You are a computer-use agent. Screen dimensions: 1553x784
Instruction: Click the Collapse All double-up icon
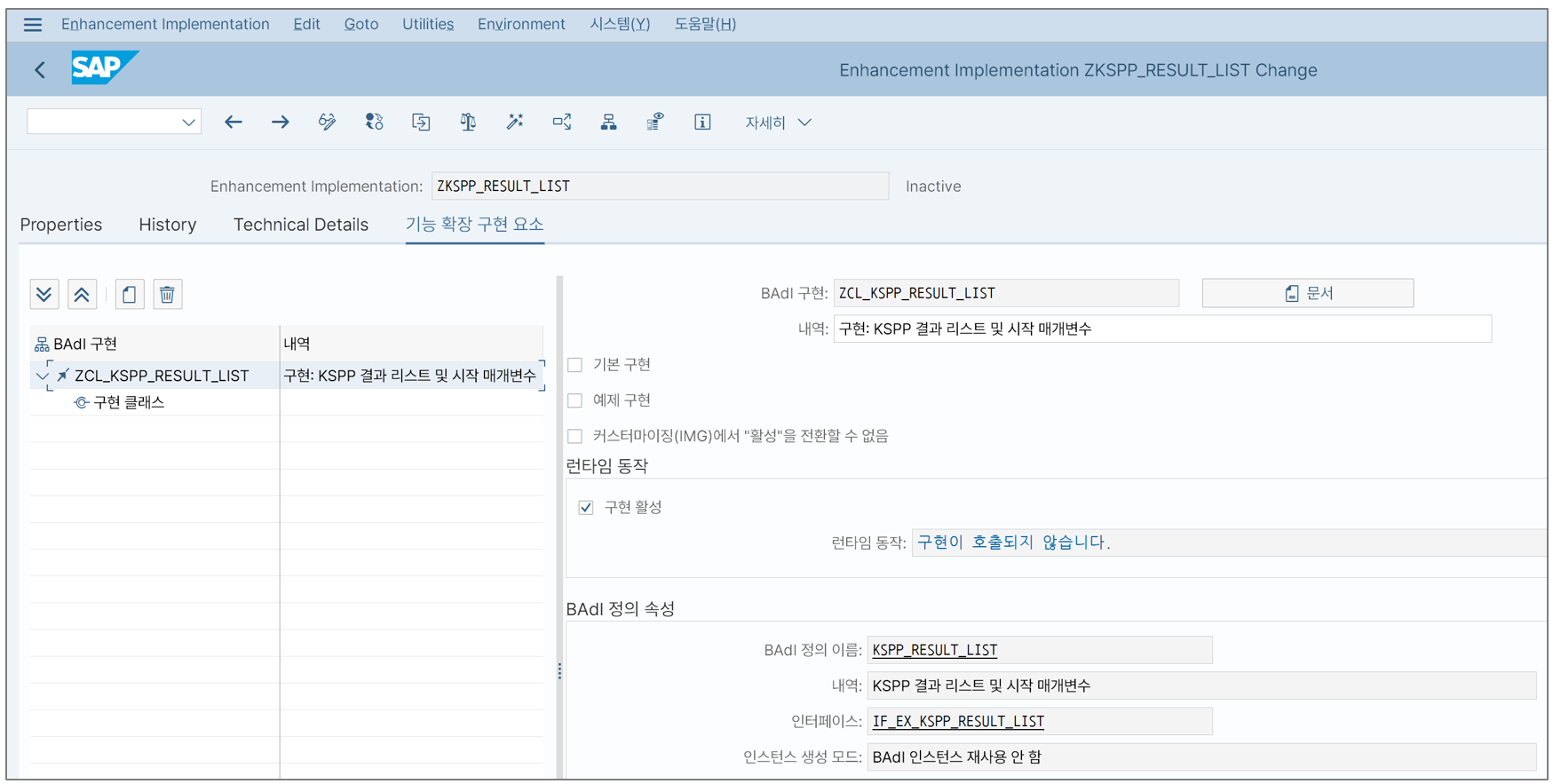tap(82, 294)
